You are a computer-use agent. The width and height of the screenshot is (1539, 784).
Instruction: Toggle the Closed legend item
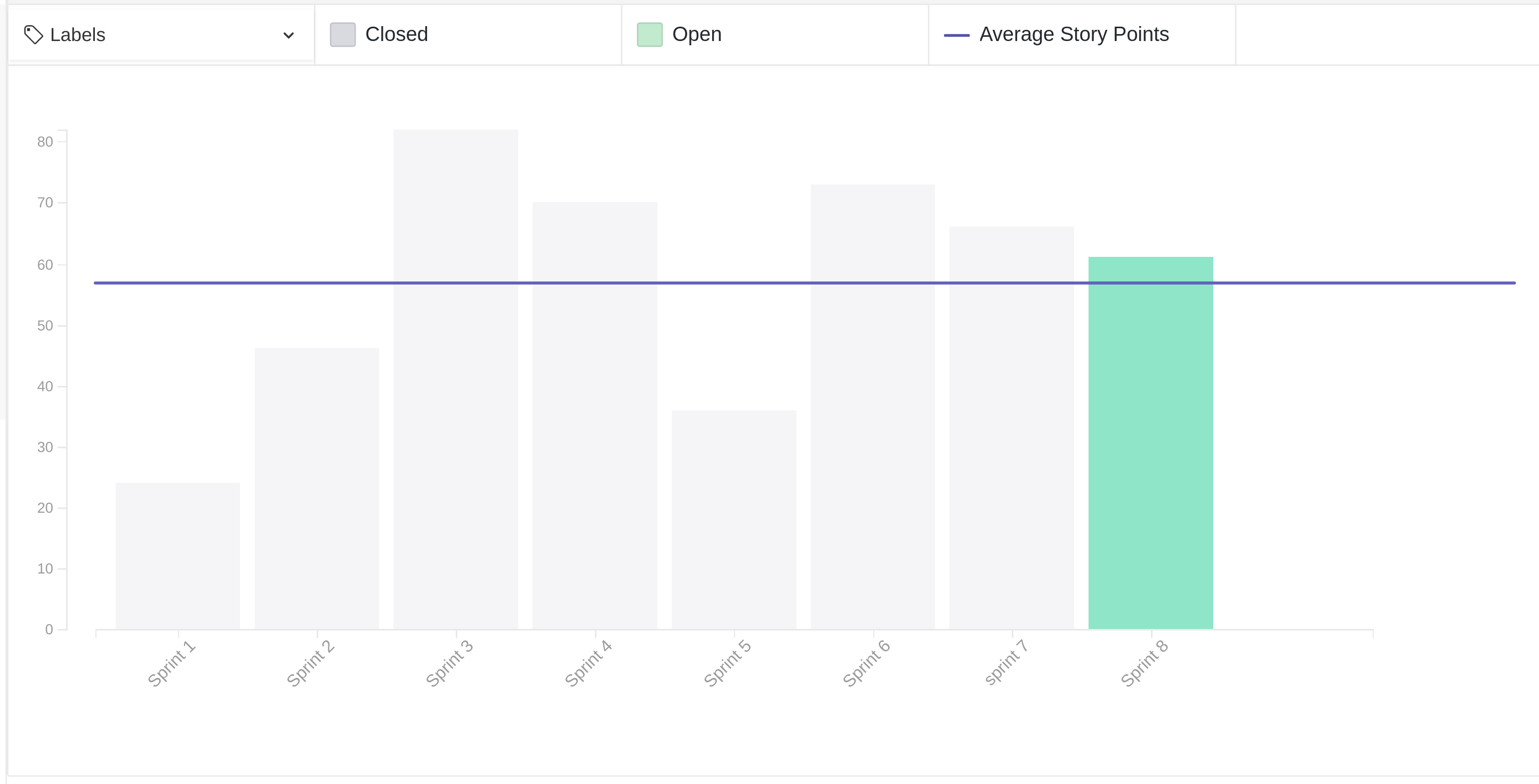[x=468, y=35]
